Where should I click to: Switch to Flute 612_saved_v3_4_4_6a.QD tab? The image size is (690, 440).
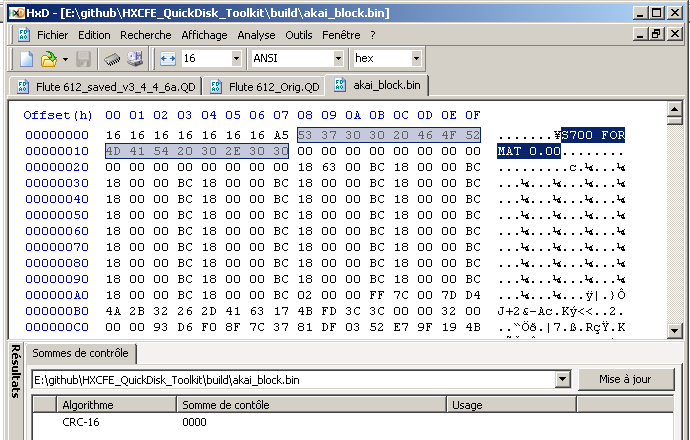coord(106,87)
